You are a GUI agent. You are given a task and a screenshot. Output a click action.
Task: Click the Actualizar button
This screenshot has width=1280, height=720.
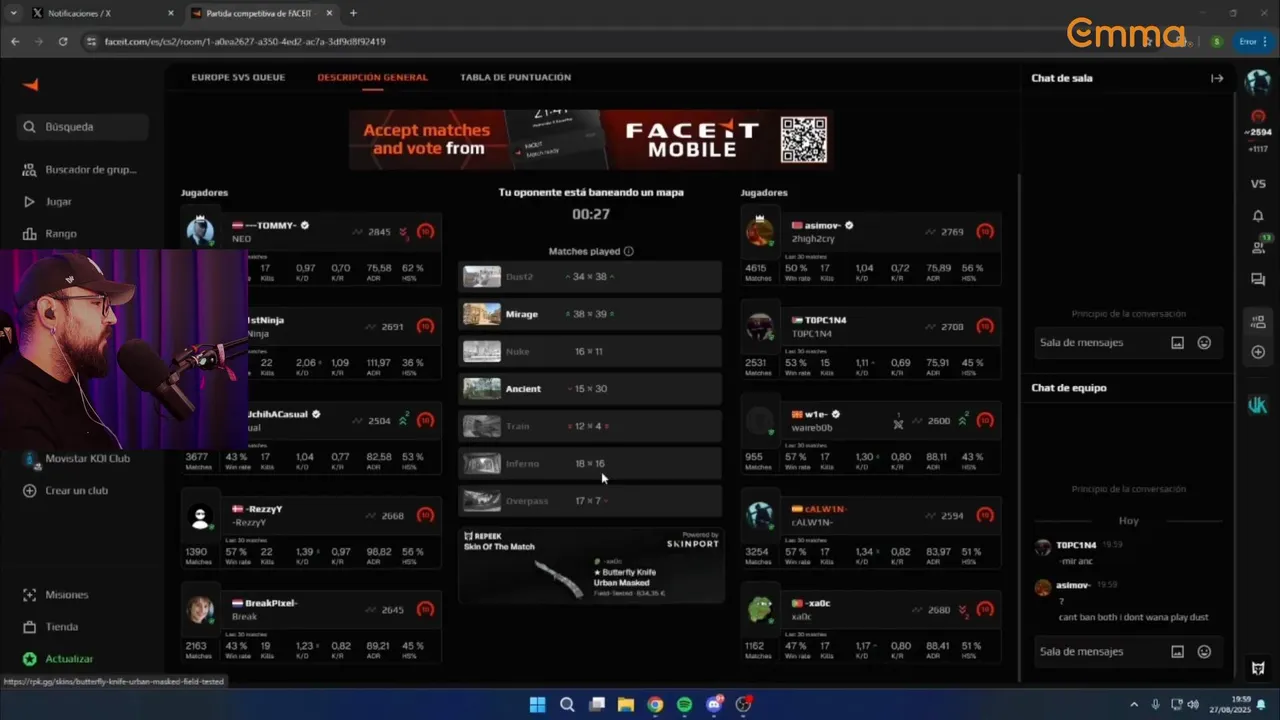58,659
